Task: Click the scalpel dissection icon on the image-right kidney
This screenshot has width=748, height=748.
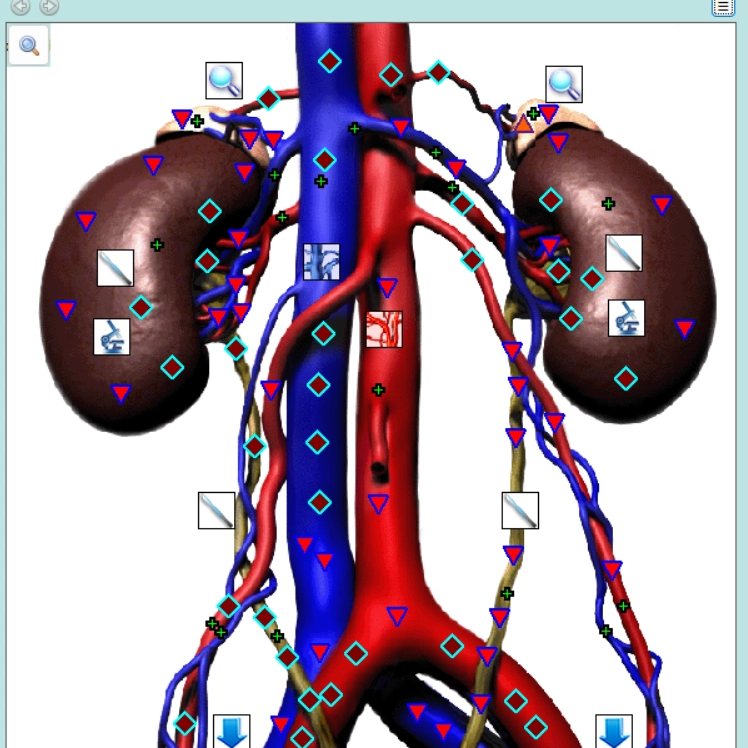Action: 624,253
